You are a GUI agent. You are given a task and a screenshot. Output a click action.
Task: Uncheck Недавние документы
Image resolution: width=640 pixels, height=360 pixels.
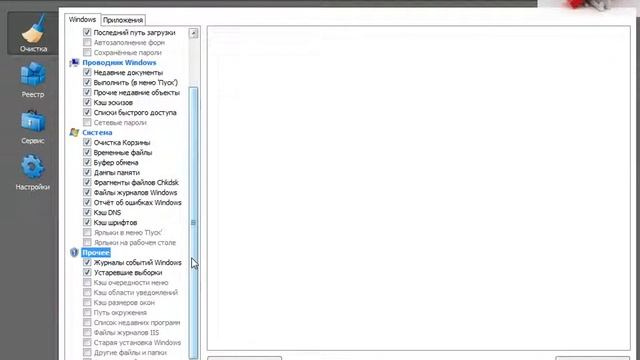87,72
